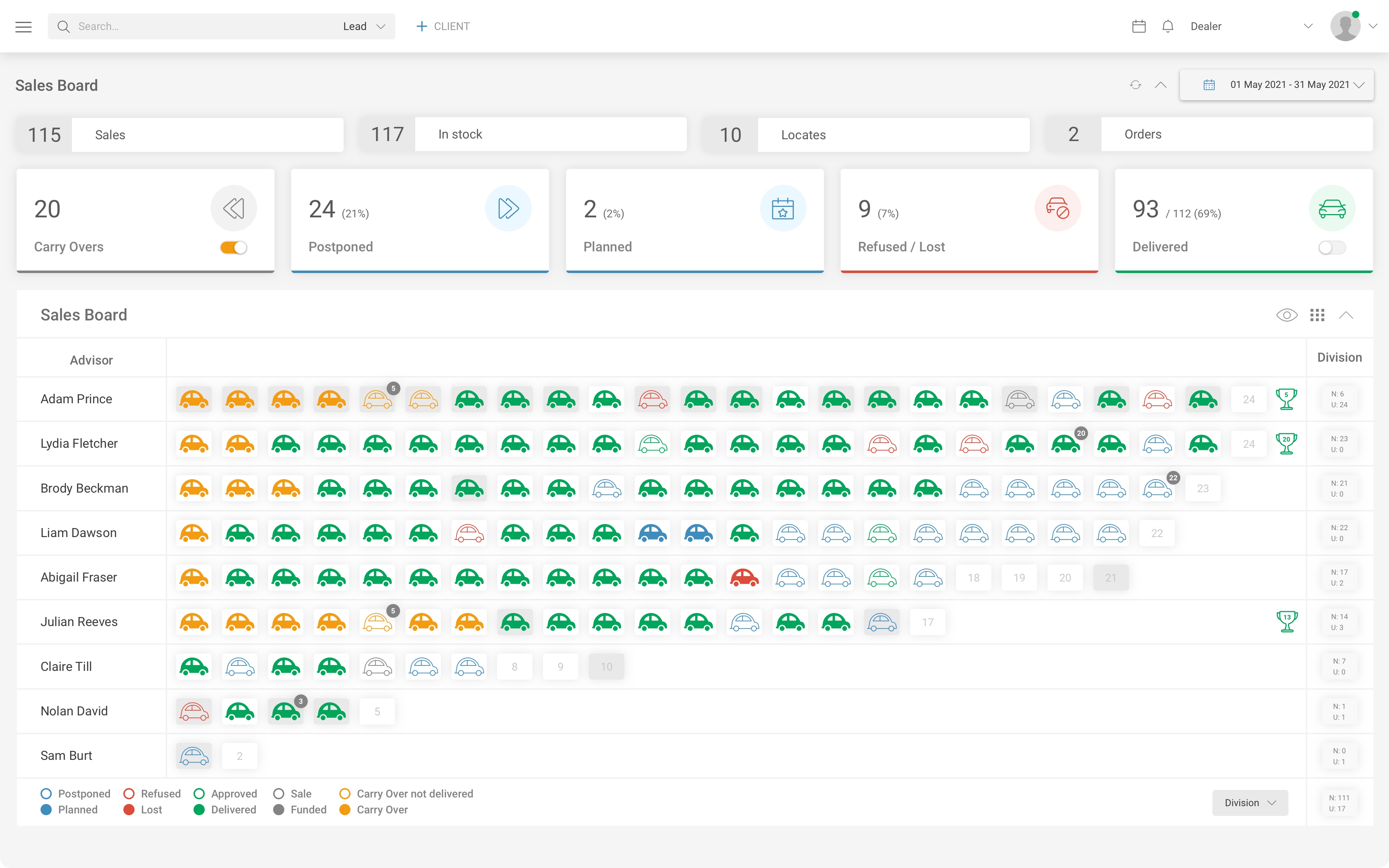
Task: Click Abigail Fraser's empty slot 21
Action: point(1110,578)
